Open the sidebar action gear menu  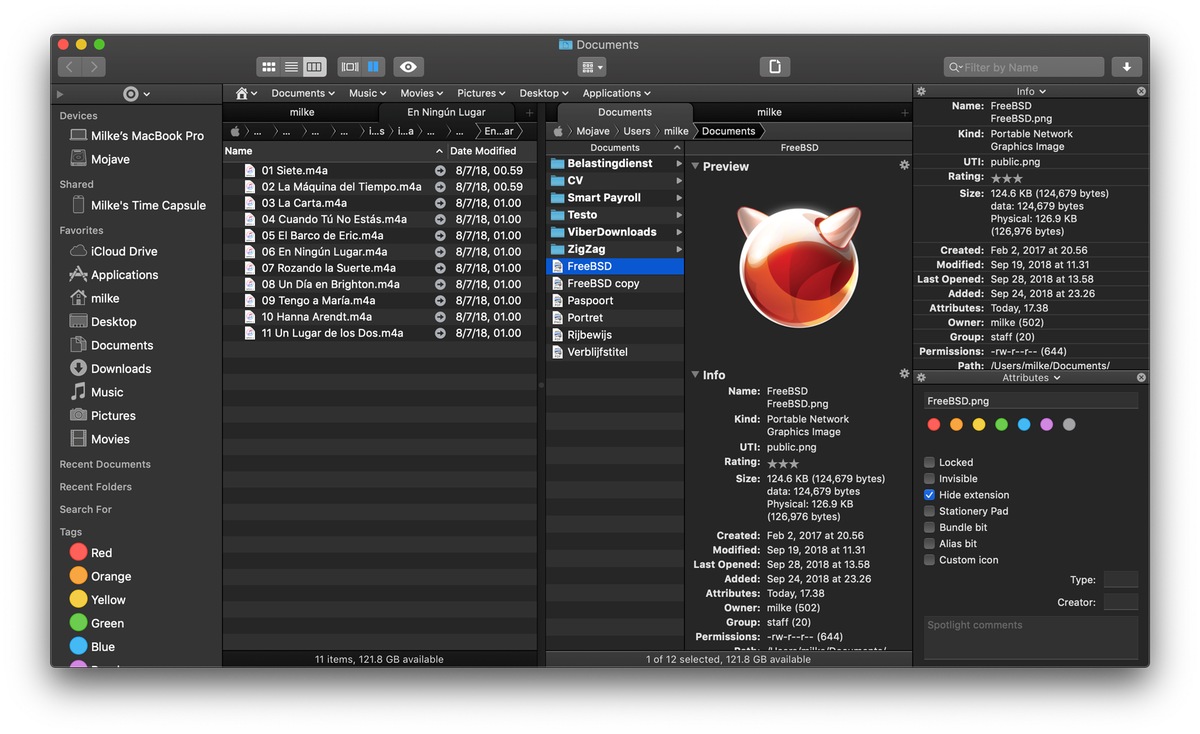(x=136, y=93)
